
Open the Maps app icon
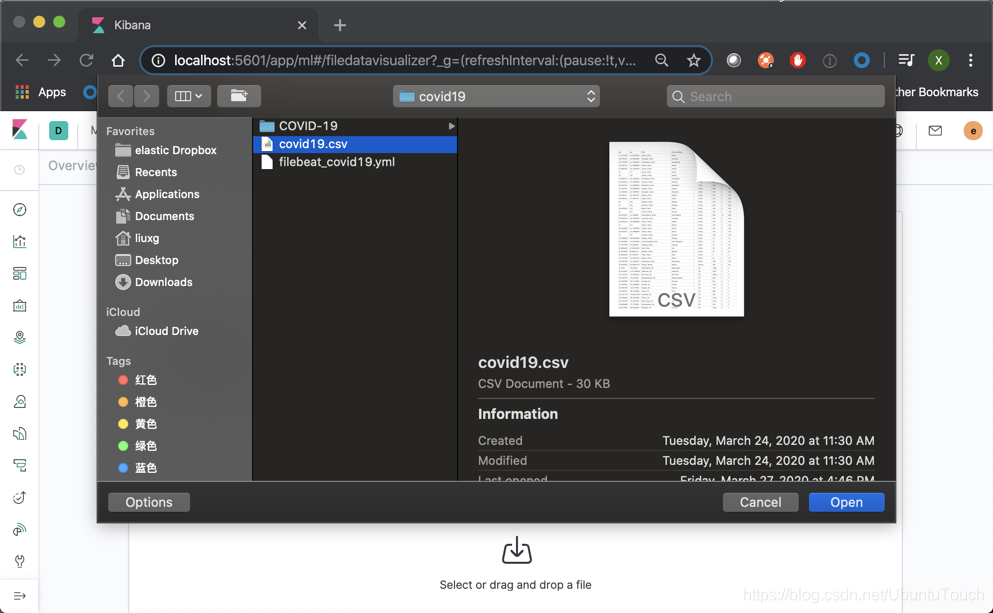pos(18,337)
